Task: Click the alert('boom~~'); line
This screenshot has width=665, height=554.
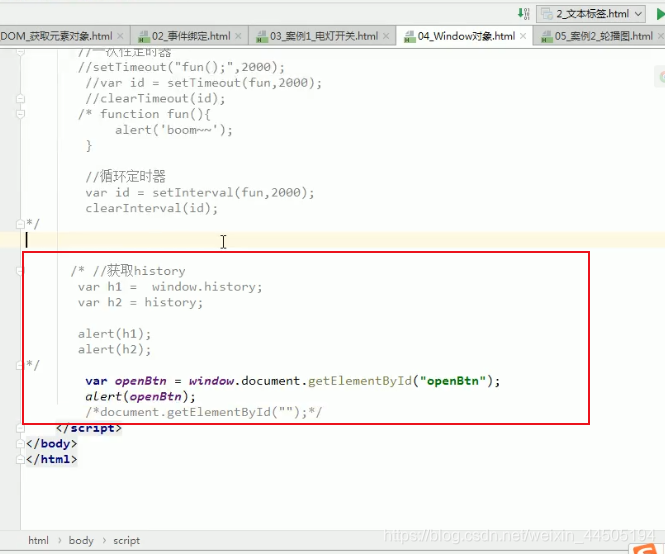Action: point(174,130)
